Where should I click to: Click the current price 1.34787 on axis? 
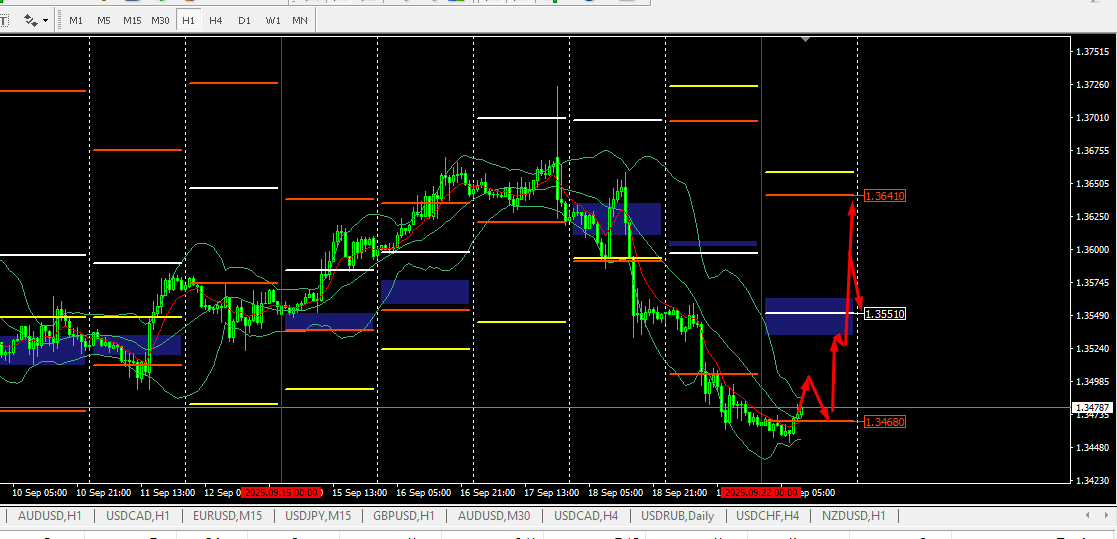point(1093,407)
